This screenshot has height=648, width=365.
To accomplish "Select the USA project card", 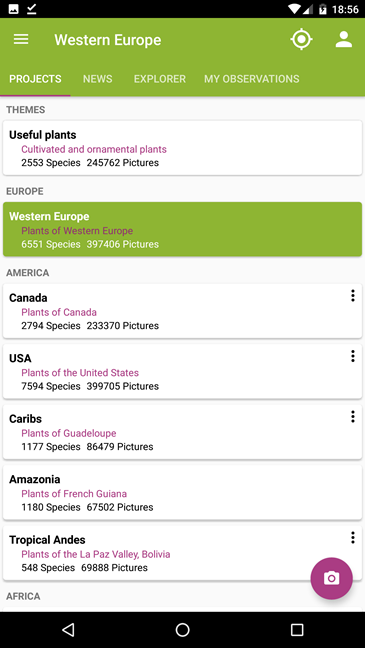I will (182, 371).
